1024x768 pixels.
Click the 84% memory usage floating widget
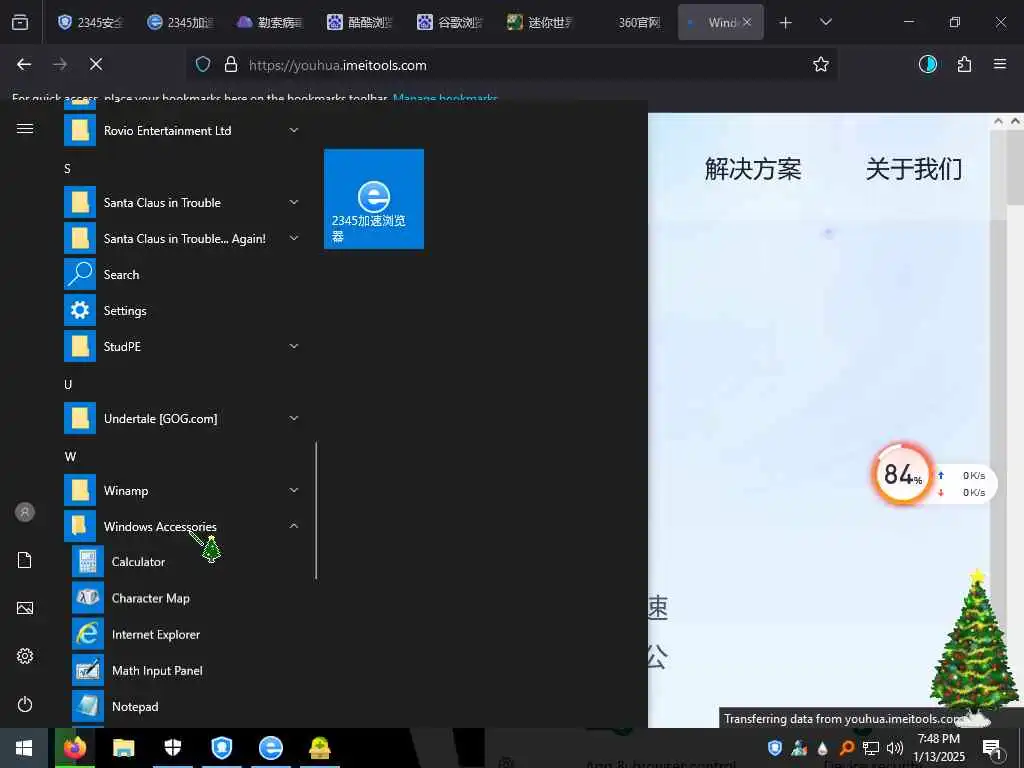click(903, 474)
